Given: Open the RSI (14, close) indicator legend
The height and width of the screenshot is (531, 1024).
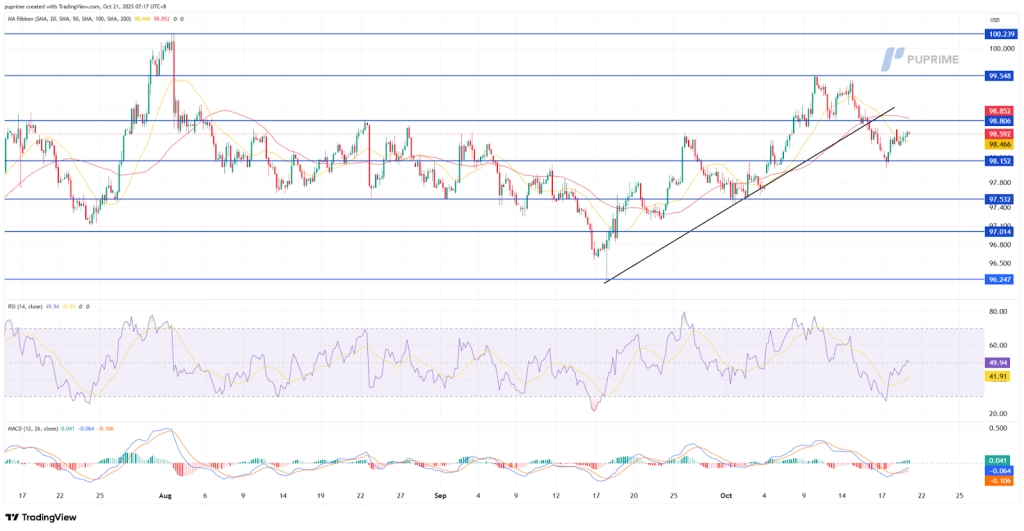Looking at the screenshot, I should 32,305.
